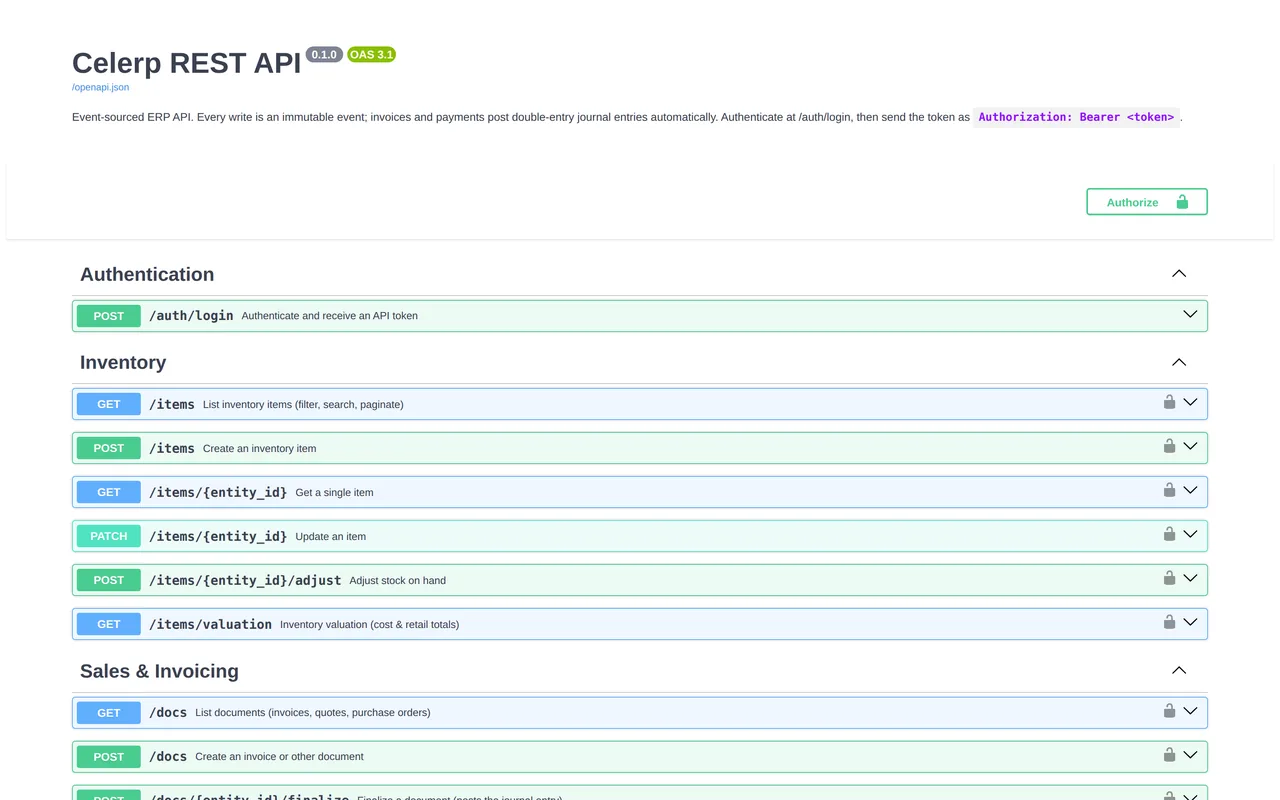Open the /openapi.json link
Image resolution: width=1280 pixels, height=800 pixels.
[x=100, y=87]
